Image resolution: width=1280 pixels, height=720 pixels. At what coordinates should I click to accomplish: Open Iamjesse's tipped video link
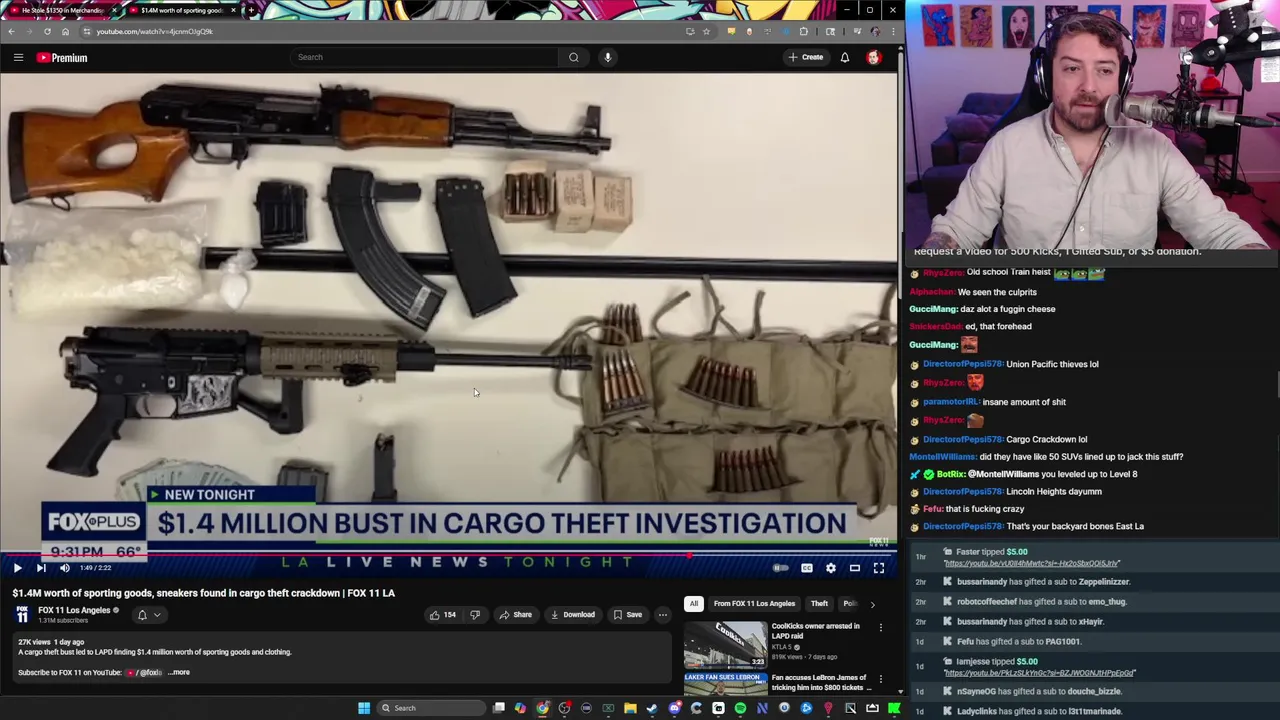click(x=1039, y=673)
